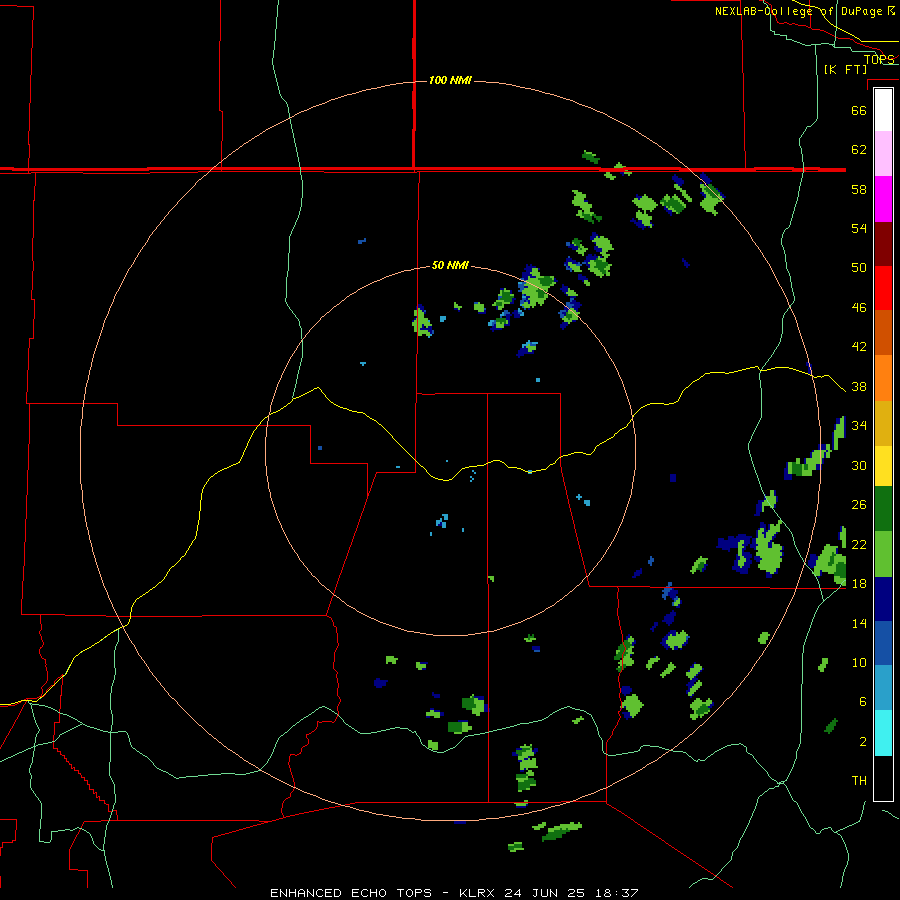
Task: Pick the dark green legend color band
Action: point(883,509)
